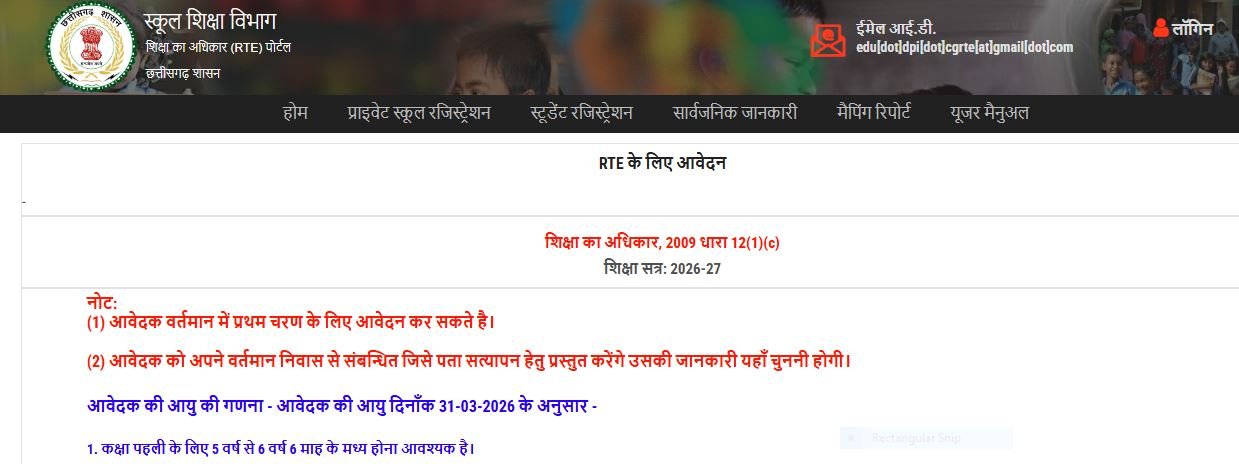
Task: Click the छत्तीसगढ़ शासन header text
Action: tap(183, 73)
